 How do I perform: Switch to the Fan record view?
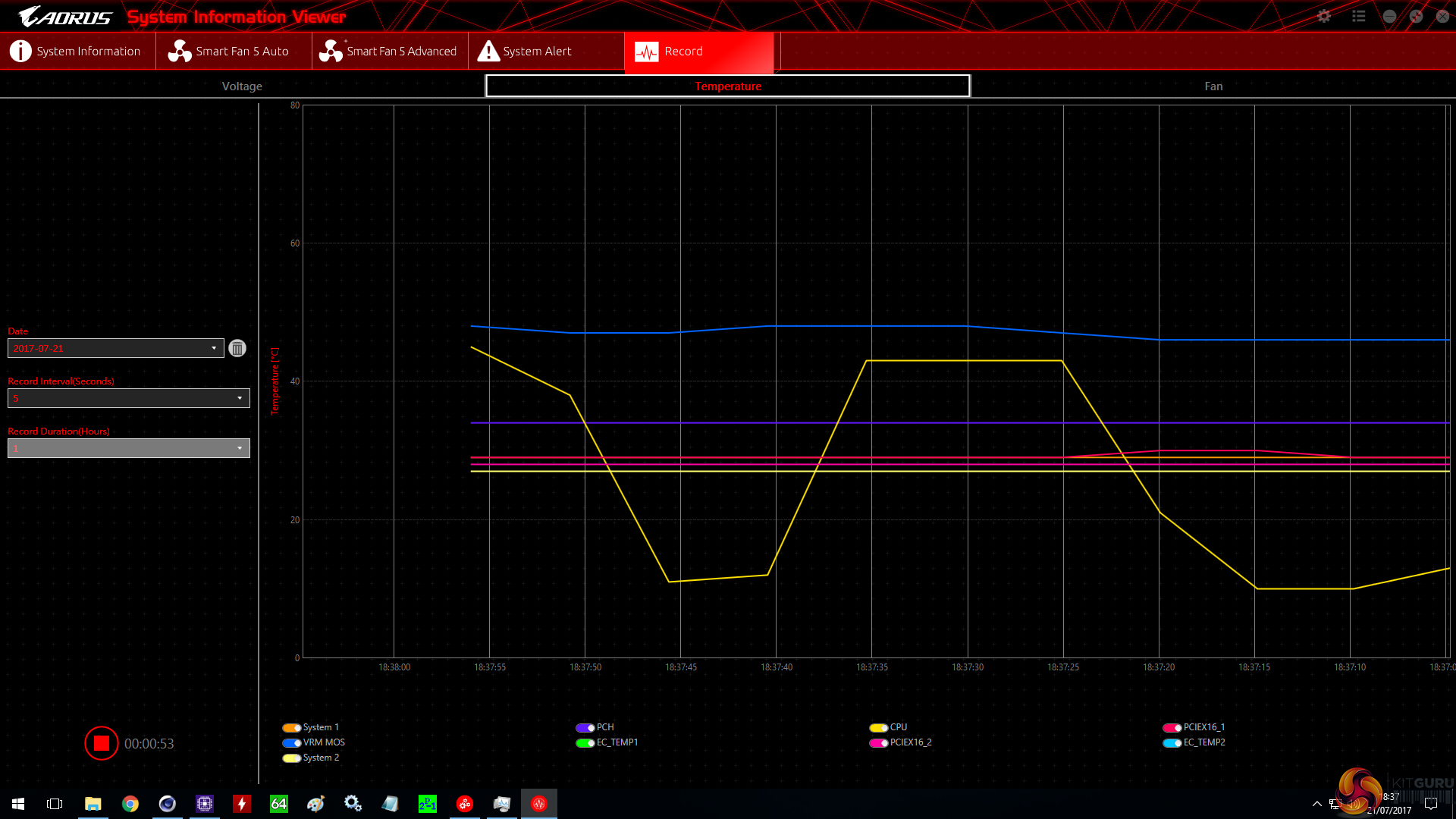[x=1213, y=86]
